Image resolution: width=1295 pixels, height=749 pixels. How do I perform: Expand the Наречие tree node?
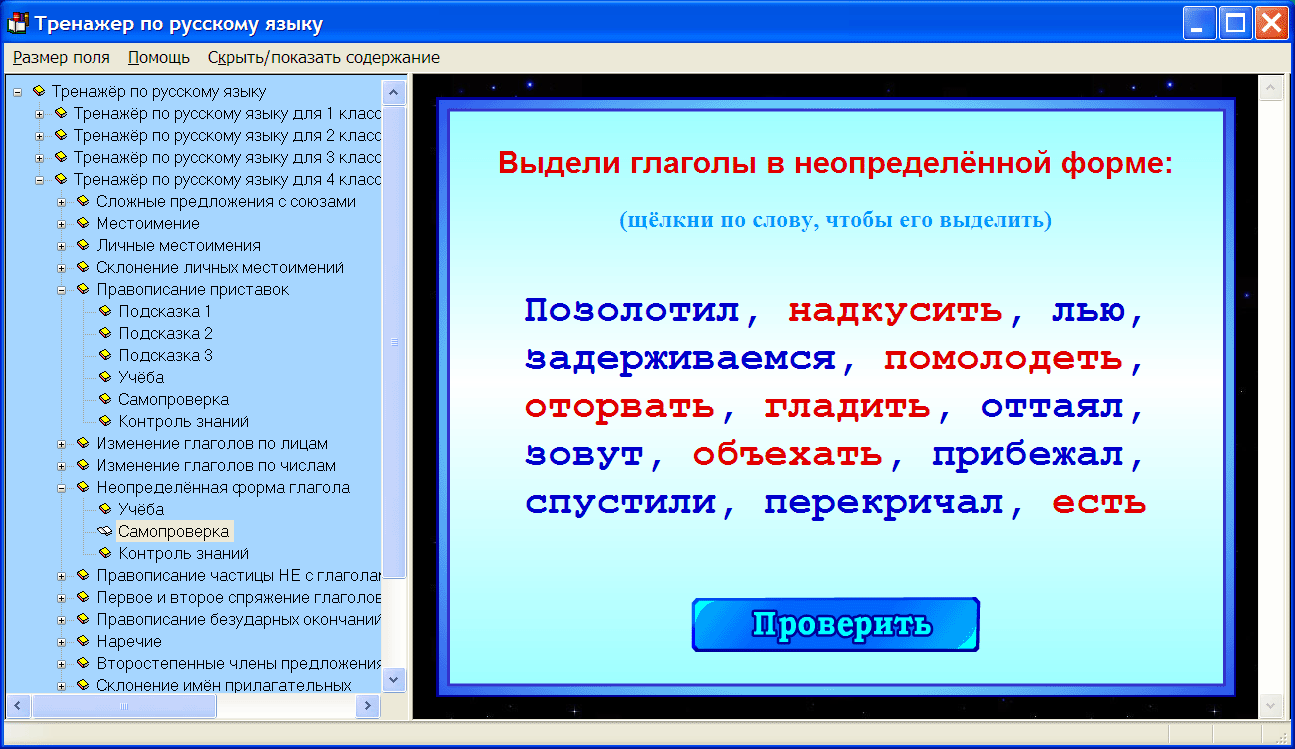point(64,640)
